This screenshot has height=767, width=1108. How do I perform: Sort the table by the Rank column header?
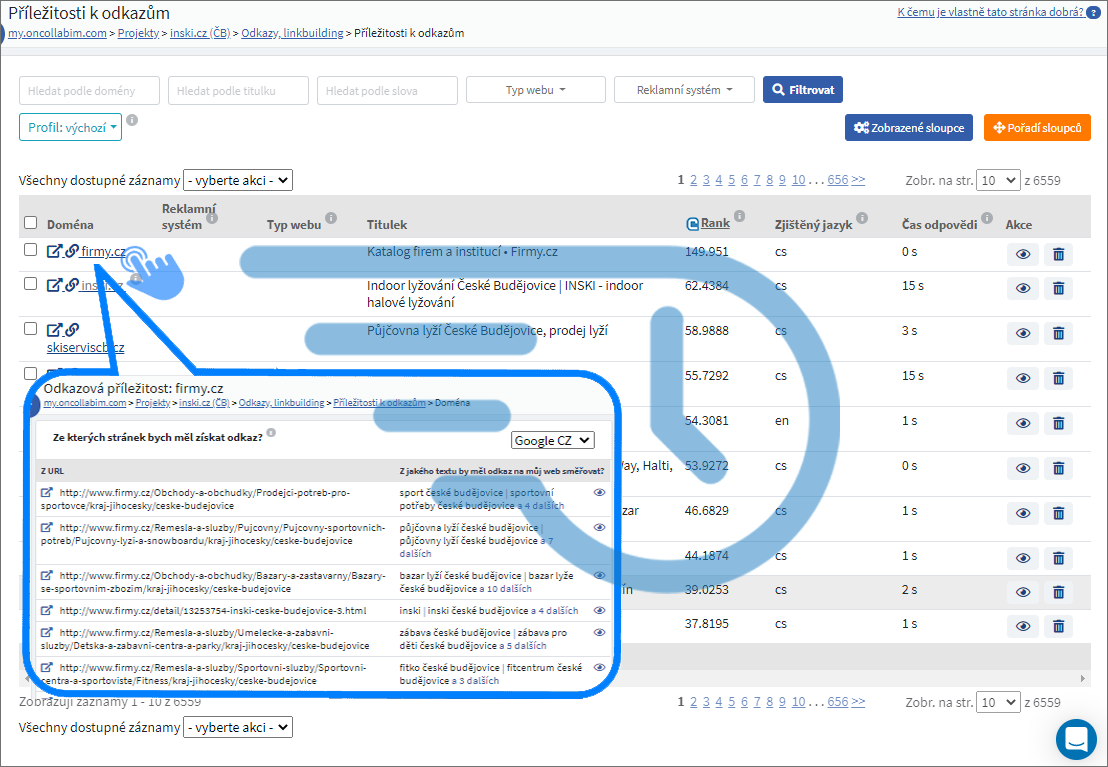(715, 223)
